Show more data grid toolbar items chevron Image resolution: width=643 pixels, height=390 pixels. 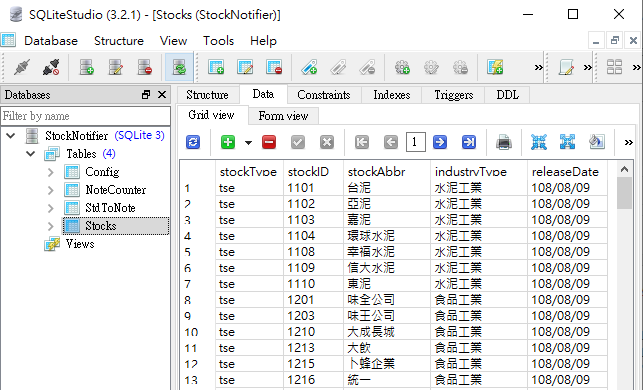[629, 142]
